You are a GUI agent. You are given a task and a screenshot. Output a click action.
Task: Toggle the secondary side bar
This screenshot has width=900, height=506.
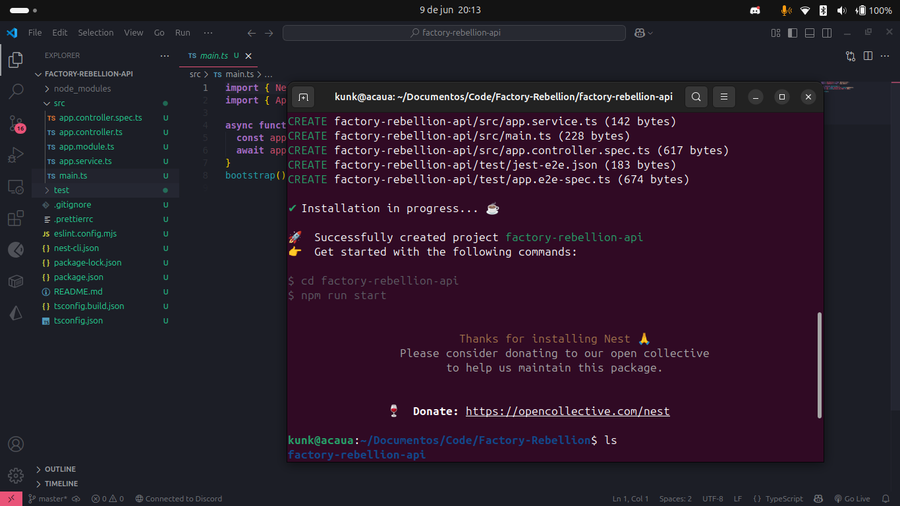pos(827,33)
